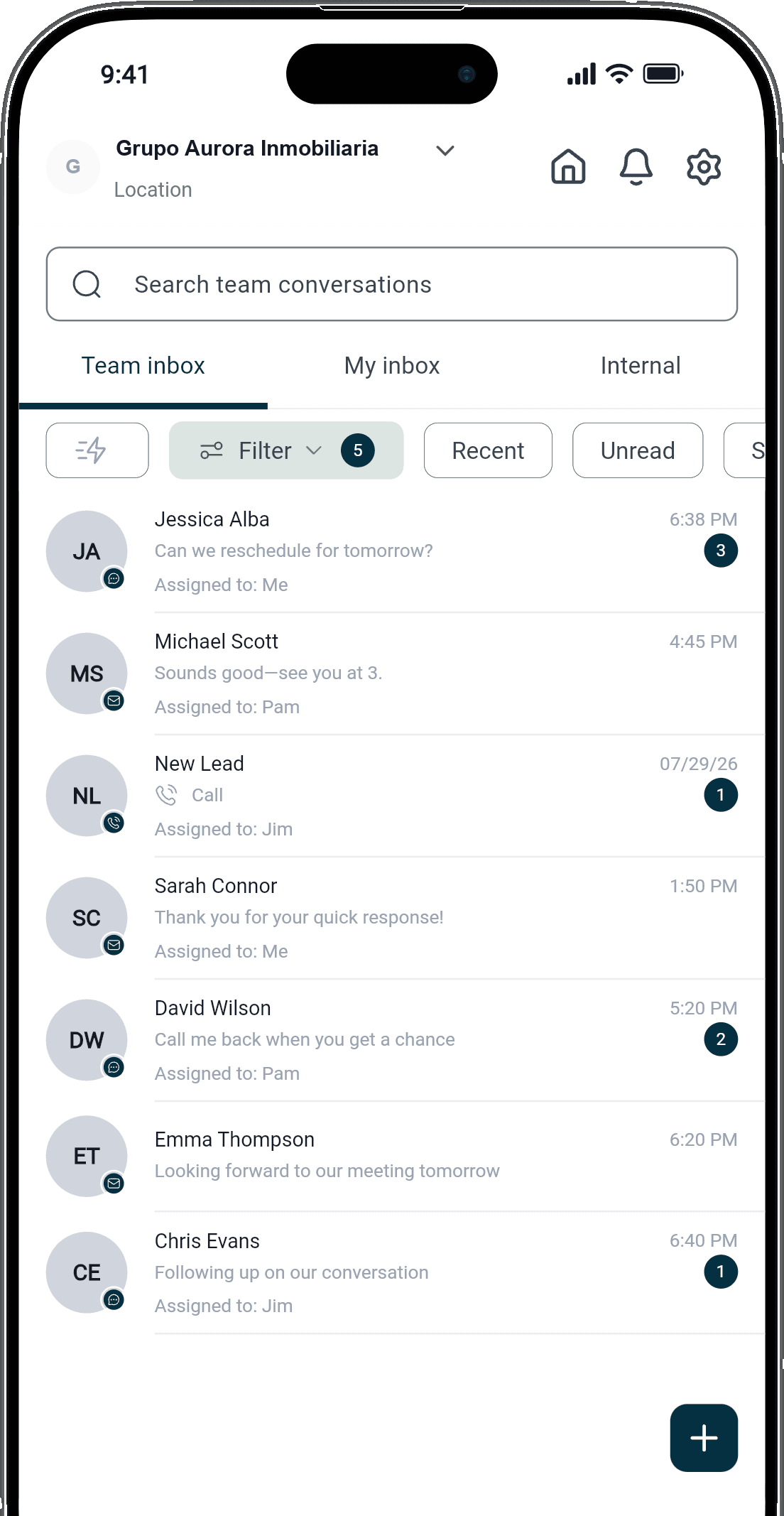
Task: Toggle the Recent filter chip
Action: (488, 450)
